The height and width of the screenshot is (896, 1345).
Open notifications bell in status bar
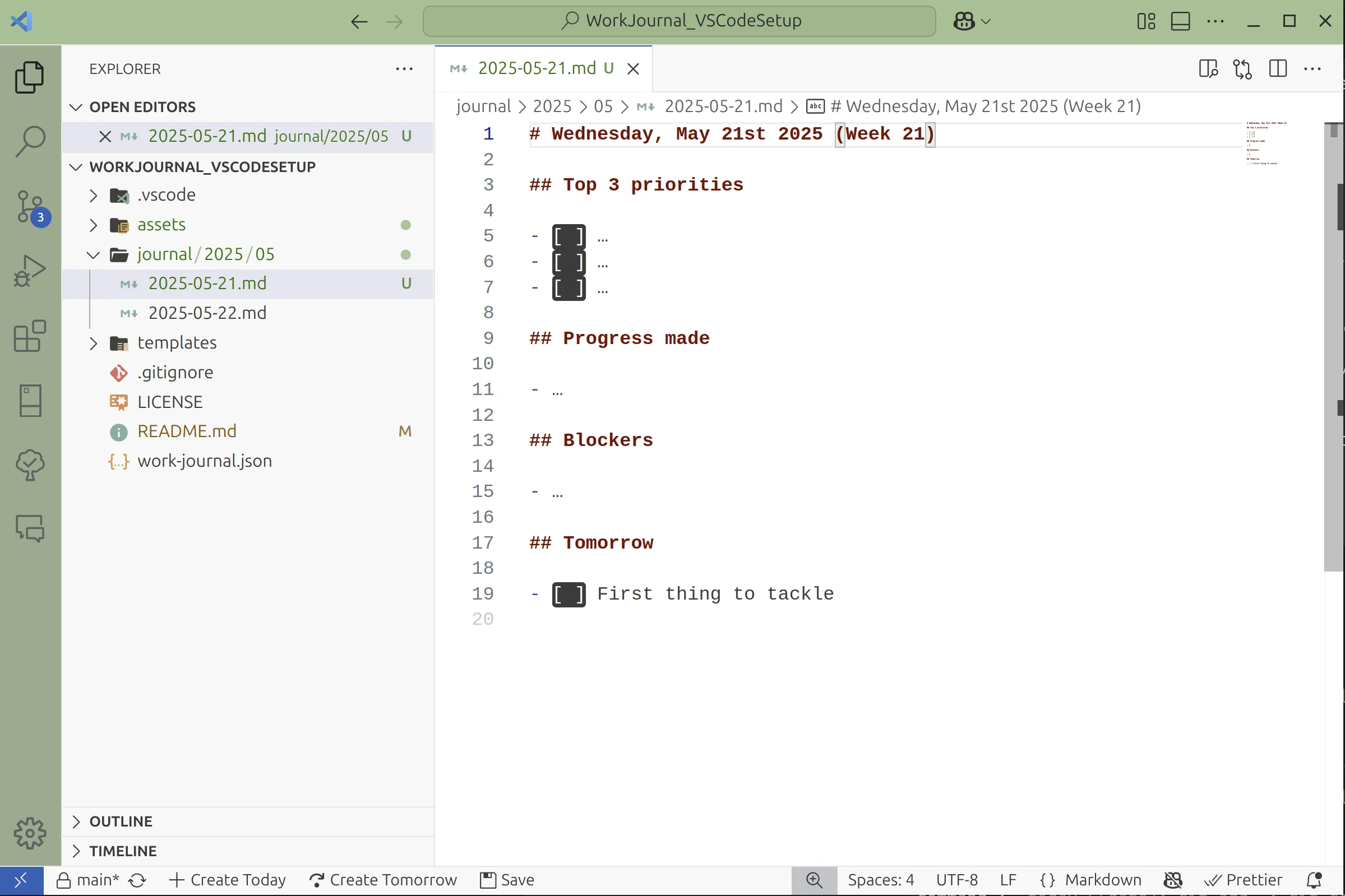pyautogui.click(x=1314, y=880)
